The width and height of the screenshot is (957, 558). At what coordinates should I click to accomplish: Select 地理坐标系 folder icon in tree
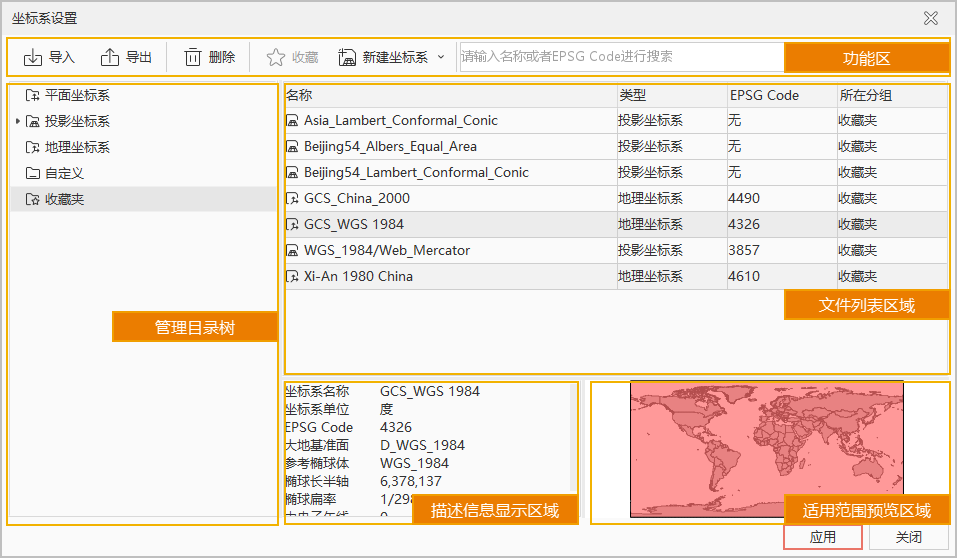click(32, 147)
